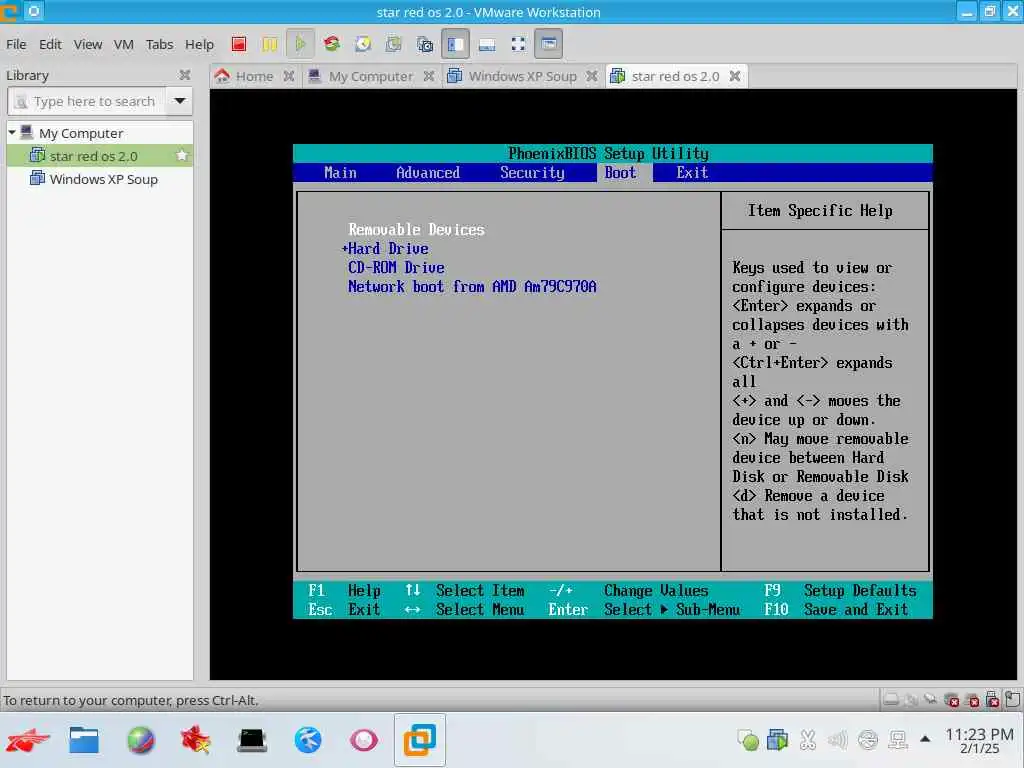Click the +Hard Drive boot entry
The width and height of the screenshot is (1024, 768).
coord(385,249)
